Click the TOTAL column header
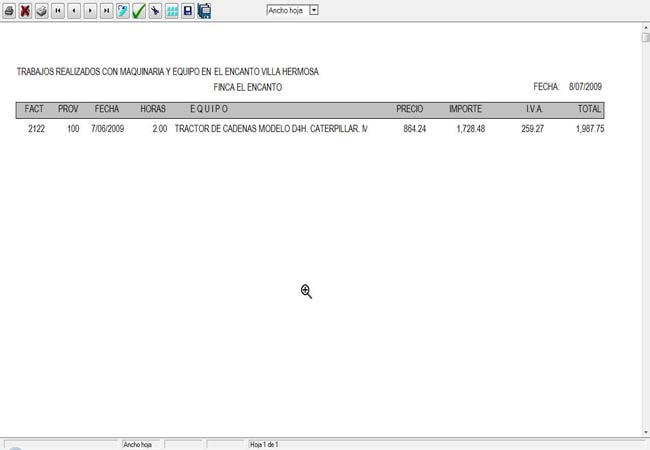Screen dimensions: 650x450 [x=589, y=109]
